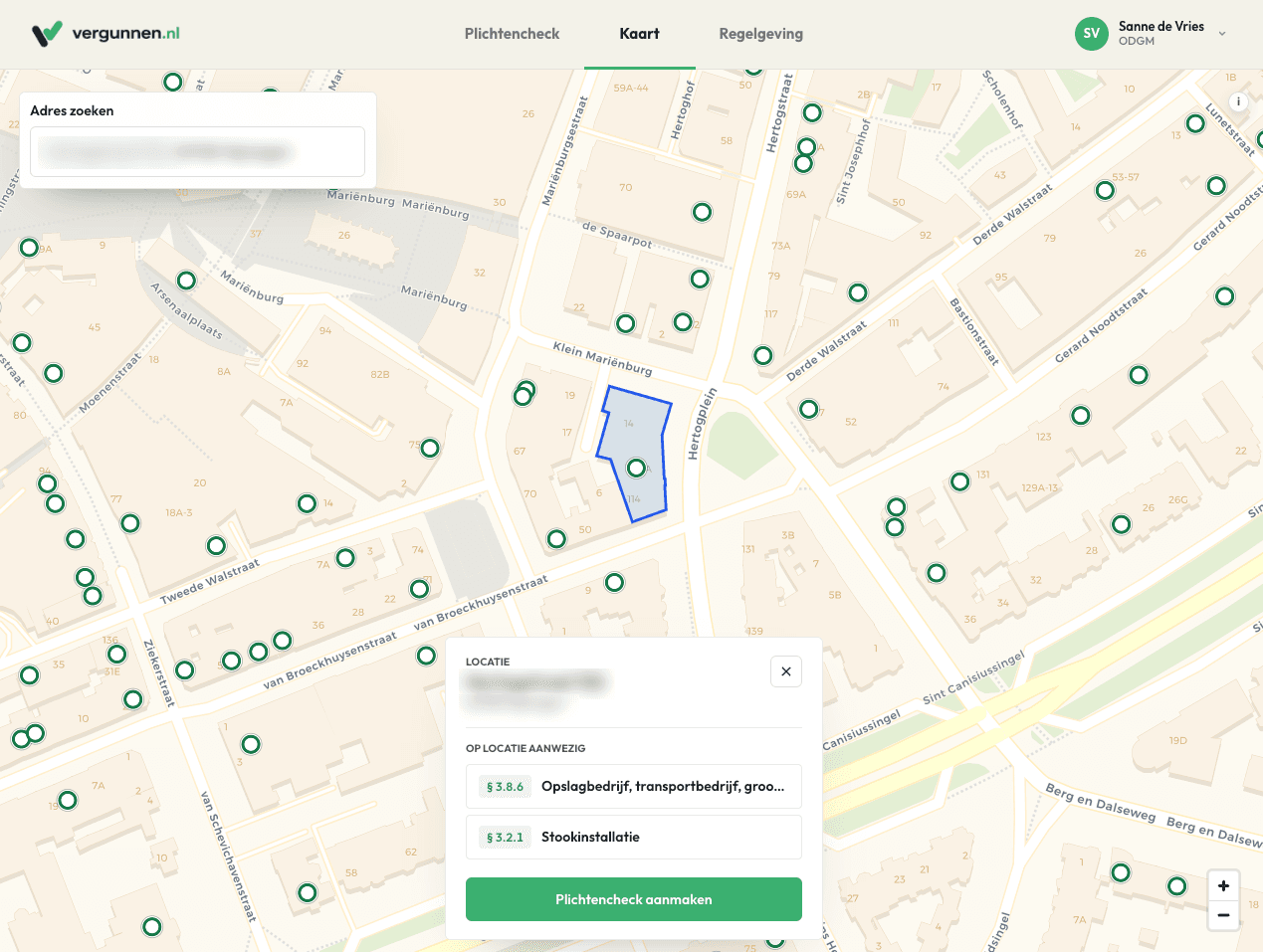Select the marker next to number 9A
1263x952 pixels.
click(x=30, y=248)
